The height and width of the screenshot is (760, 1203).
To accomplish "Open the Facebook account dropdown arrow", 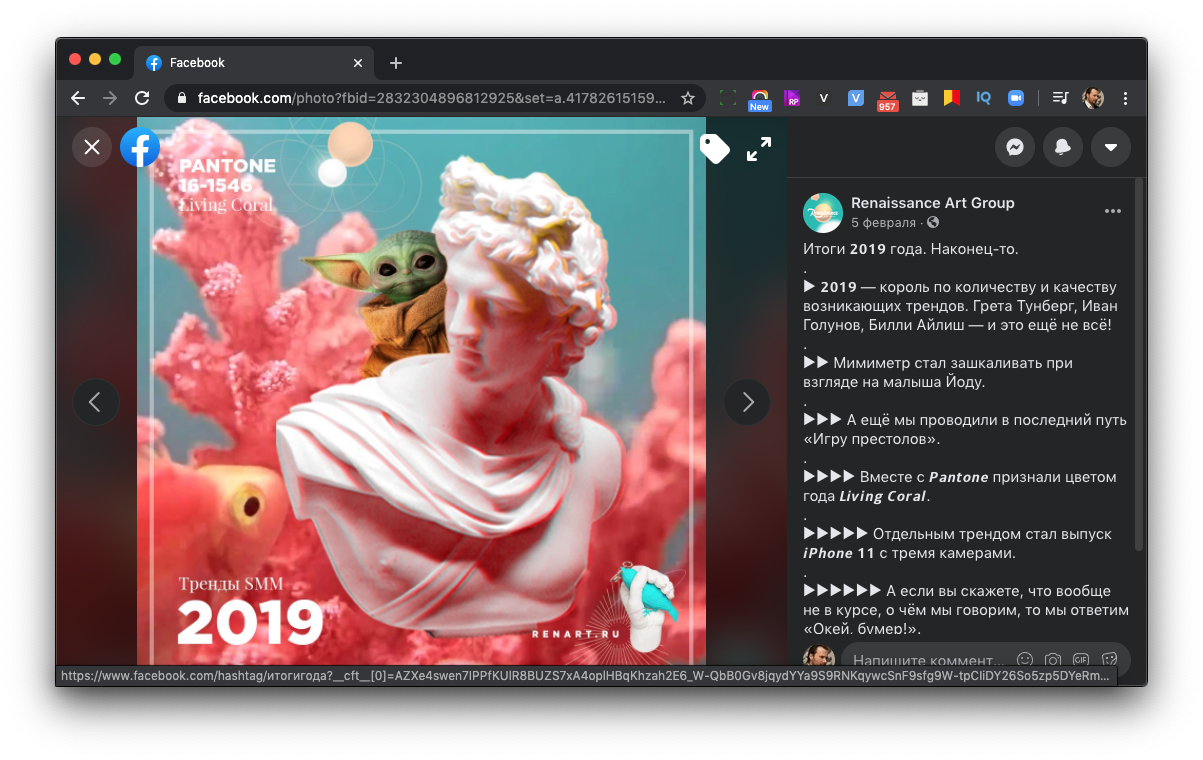I will pos(1111,147).
